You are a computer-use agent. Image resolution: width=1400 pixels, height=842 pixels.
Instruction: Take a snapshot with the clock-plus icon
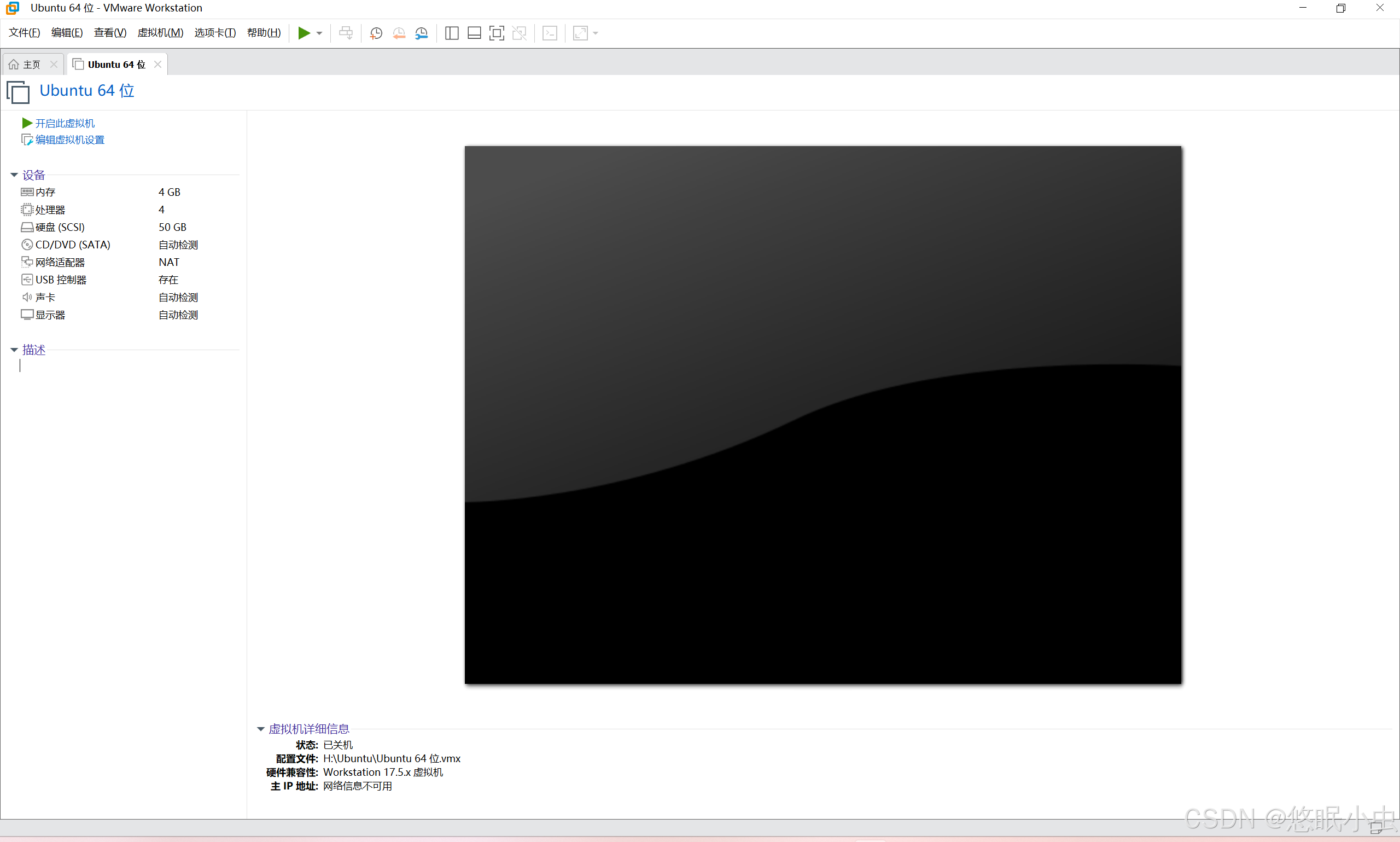[376, 33]
